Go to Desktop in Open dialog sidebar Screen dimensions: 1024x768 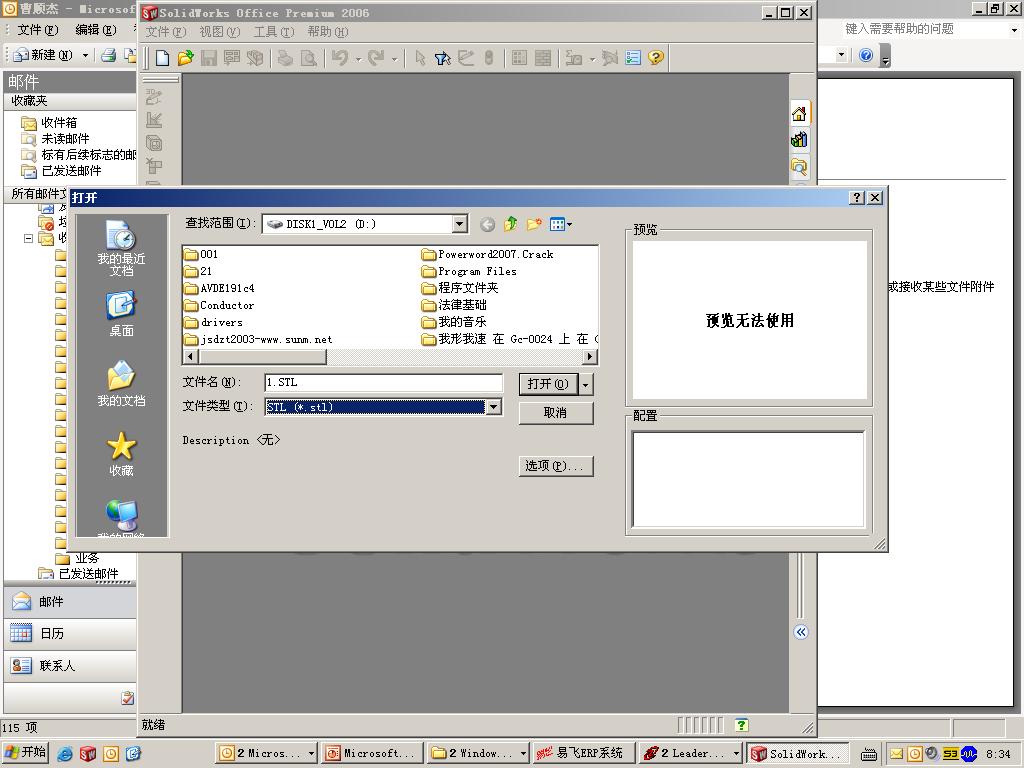click(x=121, y=315)
